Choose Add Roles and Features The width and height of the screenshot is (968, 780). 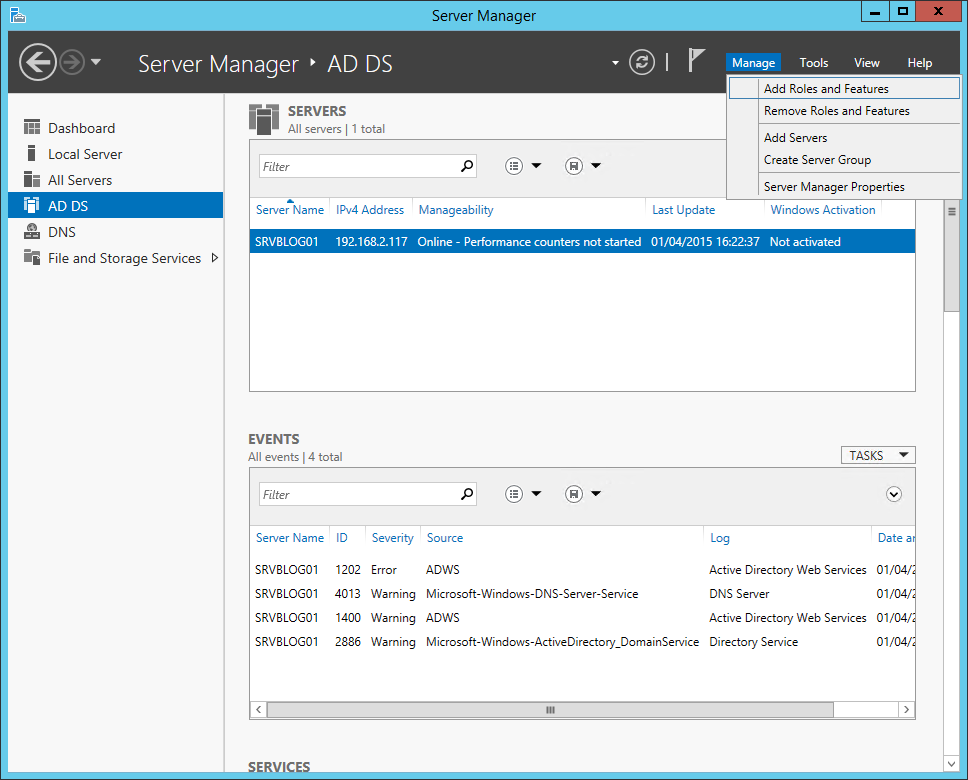[826, 89]
